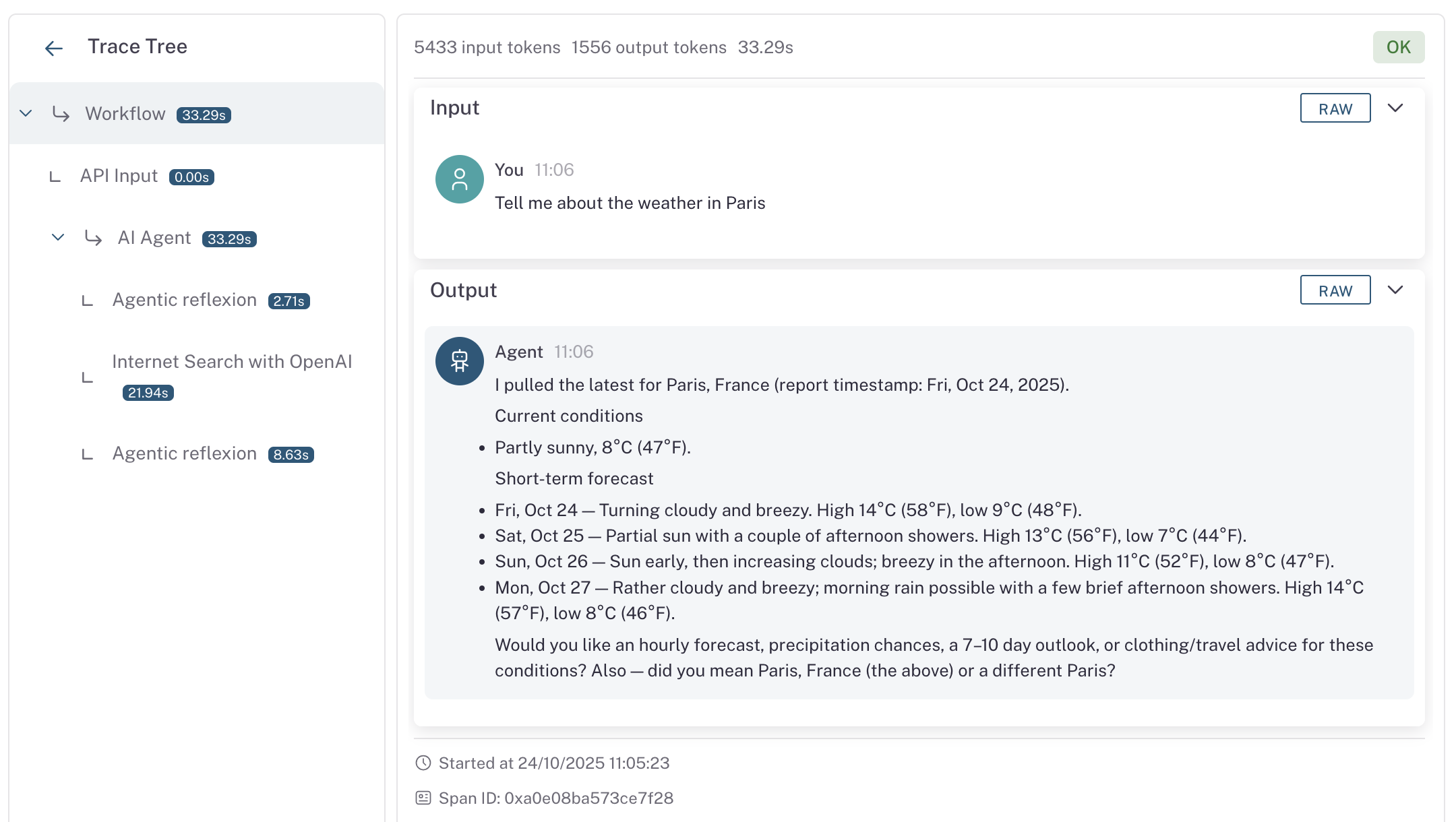This screenshot has height=822, width=1456.
Task: Click the Agent robot avatar in Output
Action: click(458, 360)
